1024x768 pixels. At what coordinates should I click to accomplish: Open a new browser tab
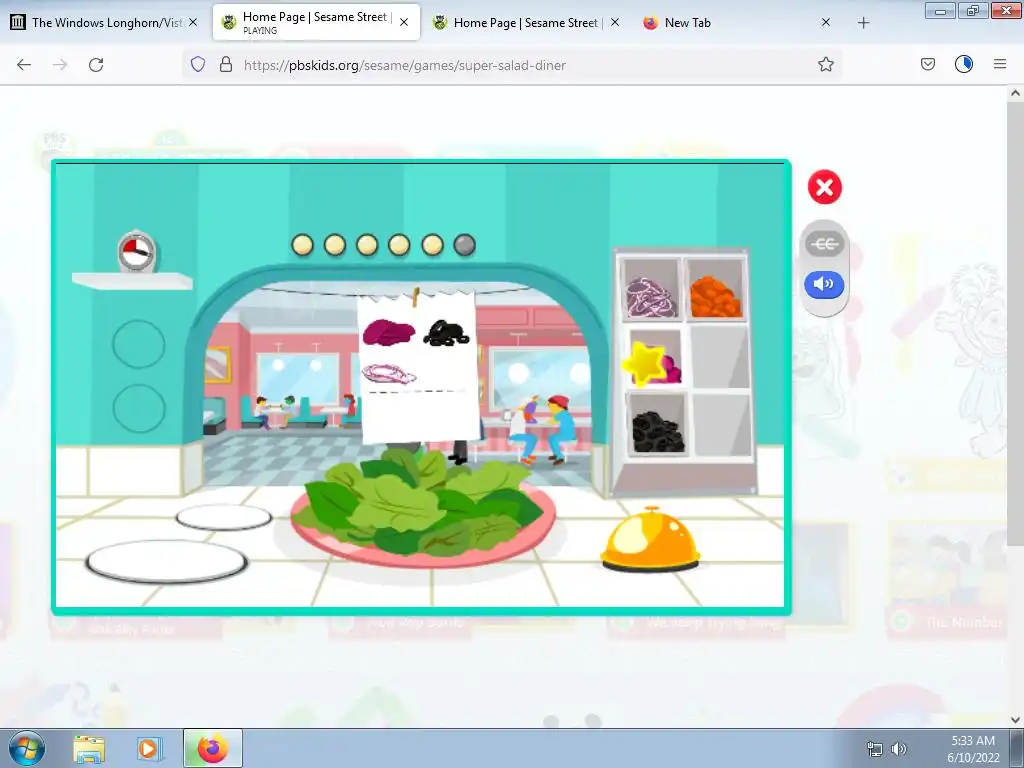863,23
